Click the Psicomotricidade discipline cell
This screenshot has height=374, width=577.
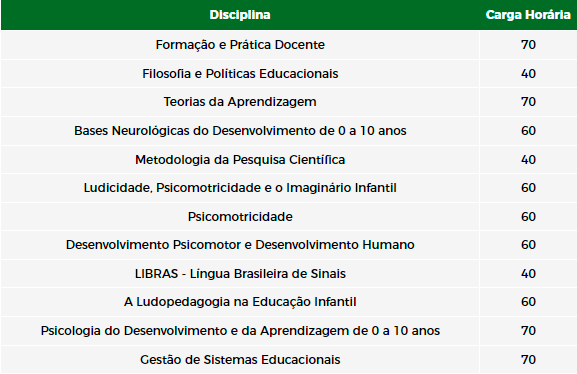[x=240, y=217]
